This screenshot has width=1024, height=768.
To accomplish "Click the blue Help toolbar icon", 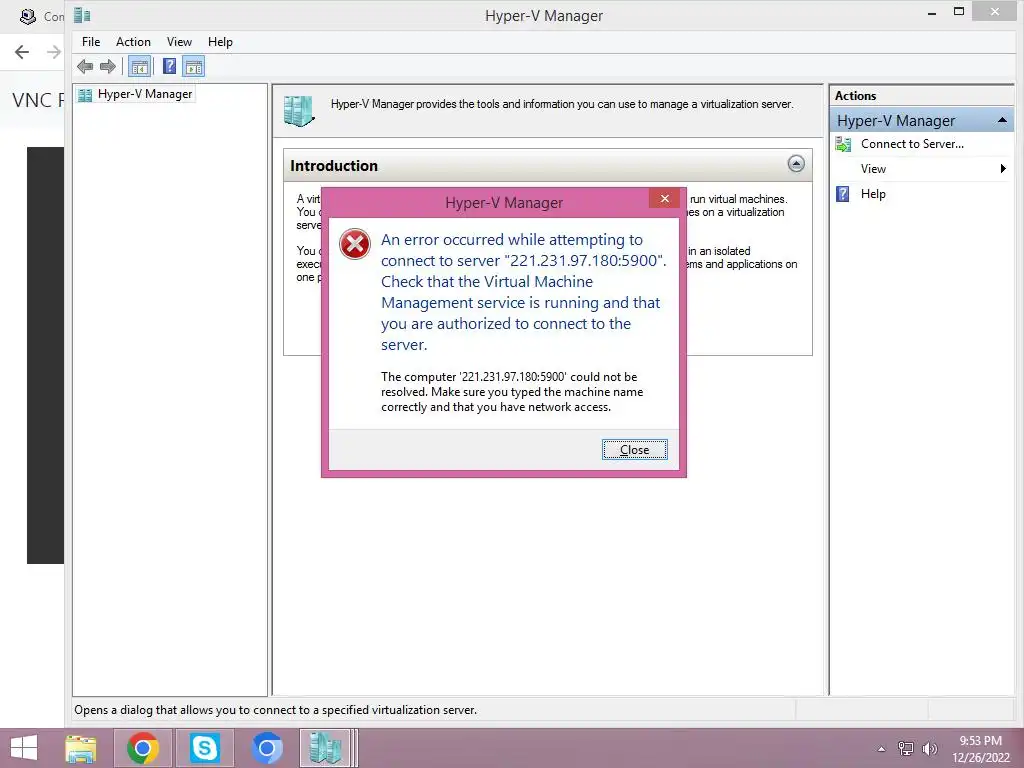I will 169,66.
